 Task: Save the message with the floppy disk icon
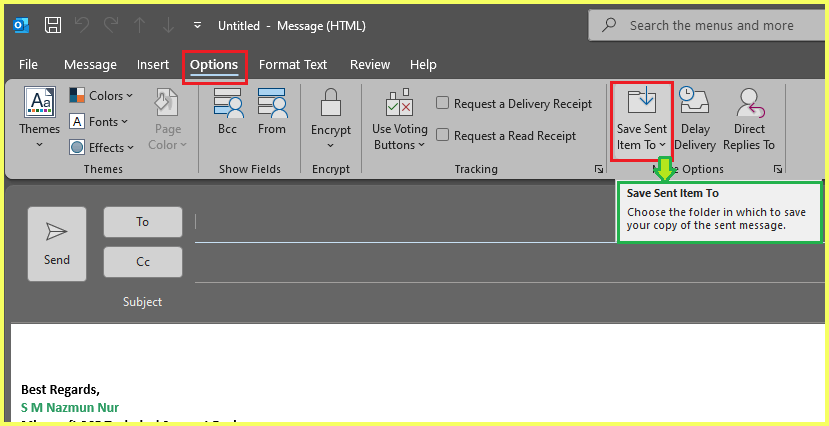click(x=52, y=25)
